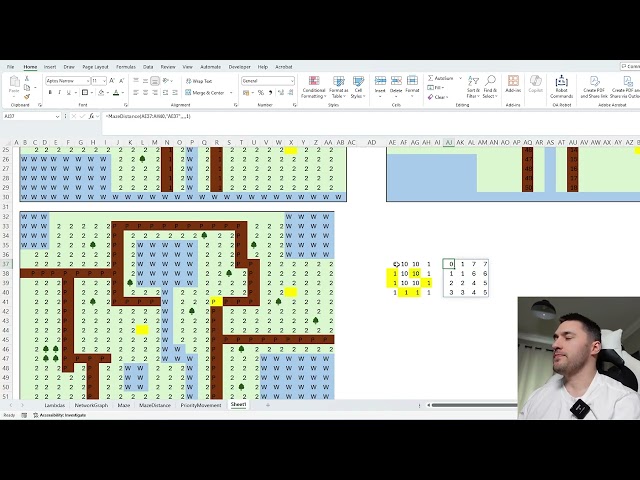Click the Comments button
Screen dimensions: 640x480
pyautogui.click(x=630, y=67)
